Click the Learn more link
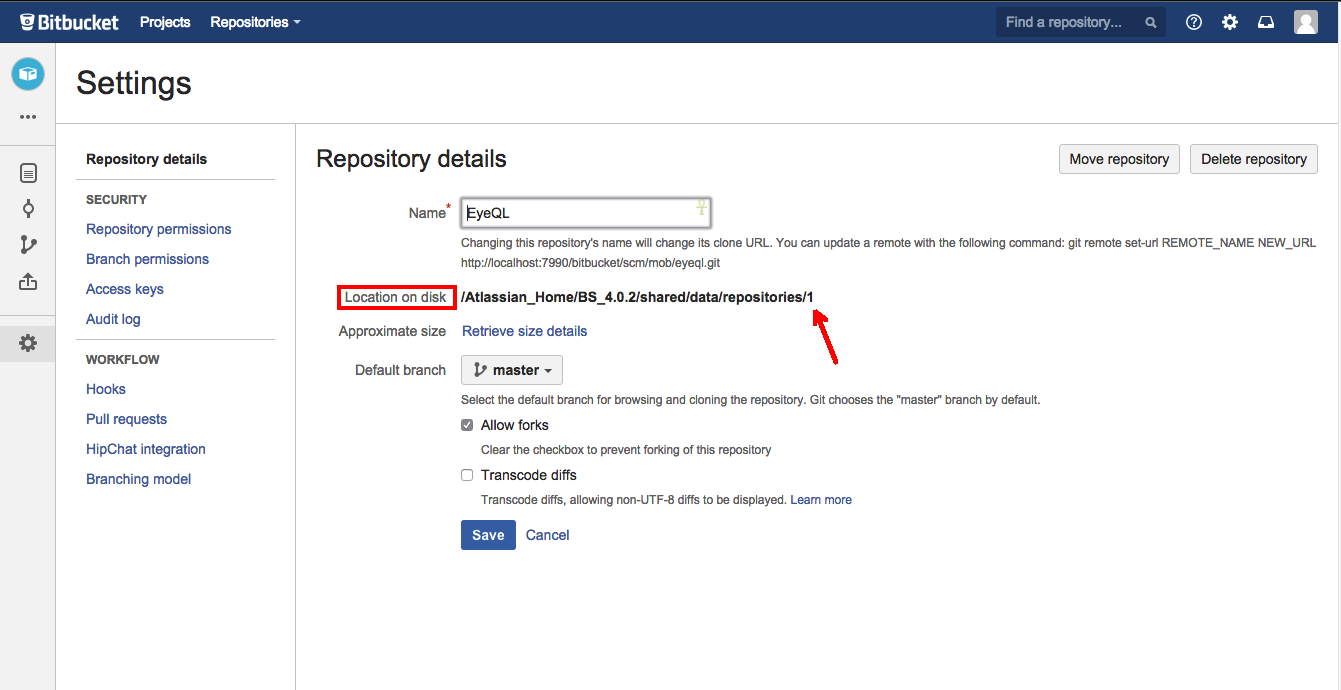 click(x=821, y=499)
